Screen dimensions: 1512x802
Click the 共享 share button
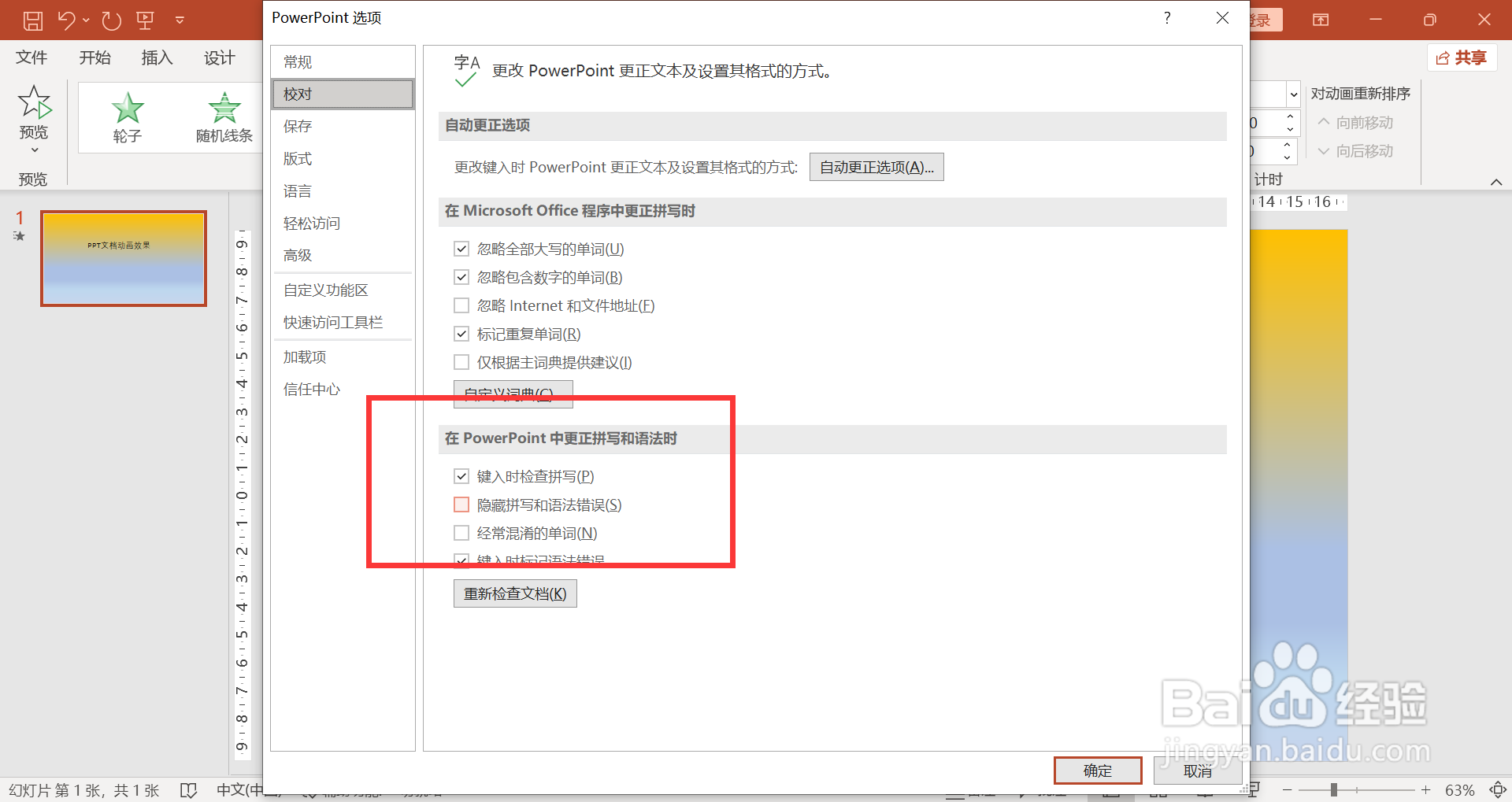(1462, 57)
